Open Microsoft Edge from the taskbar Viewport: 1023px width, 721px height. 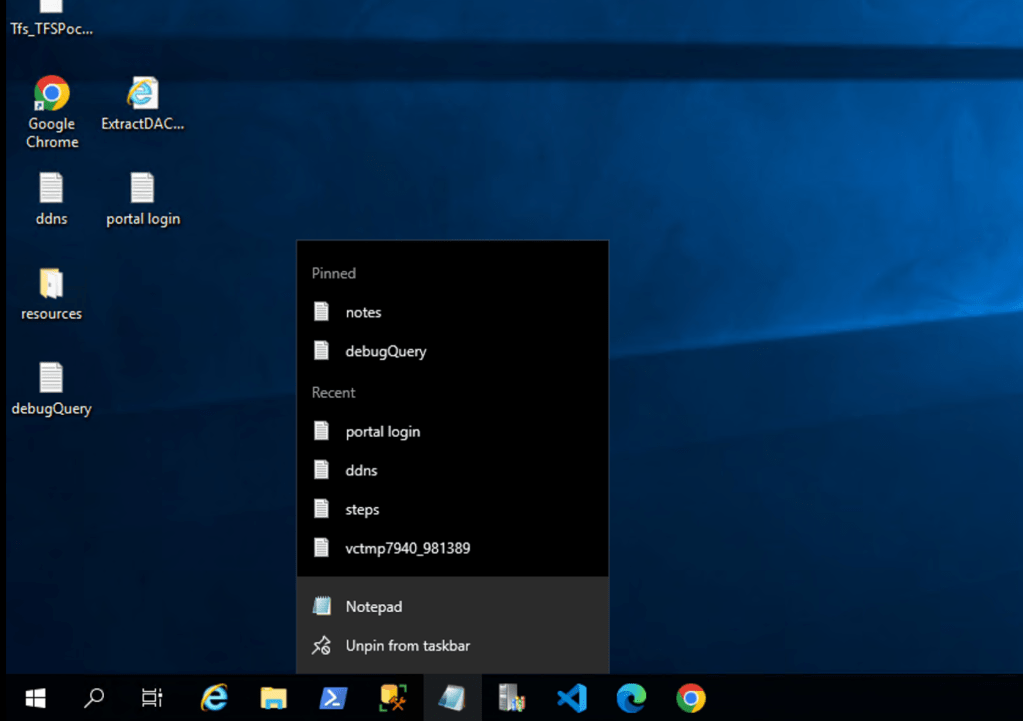631,698
